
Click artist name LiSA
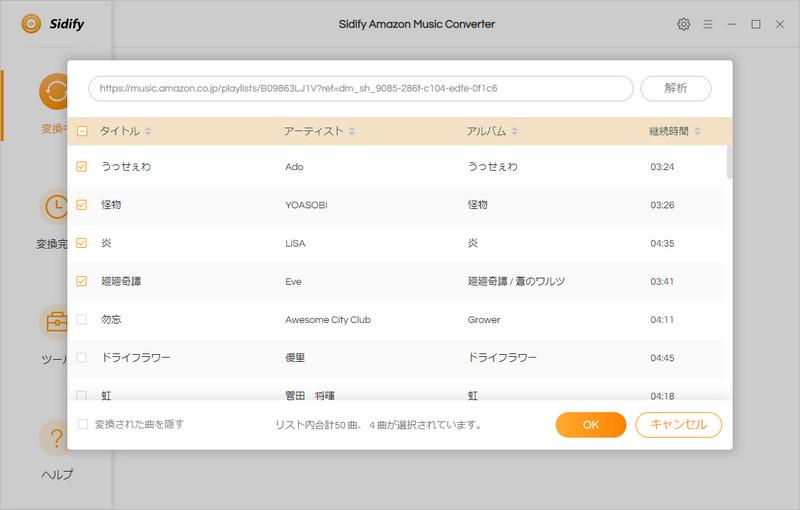pos(295,243)
